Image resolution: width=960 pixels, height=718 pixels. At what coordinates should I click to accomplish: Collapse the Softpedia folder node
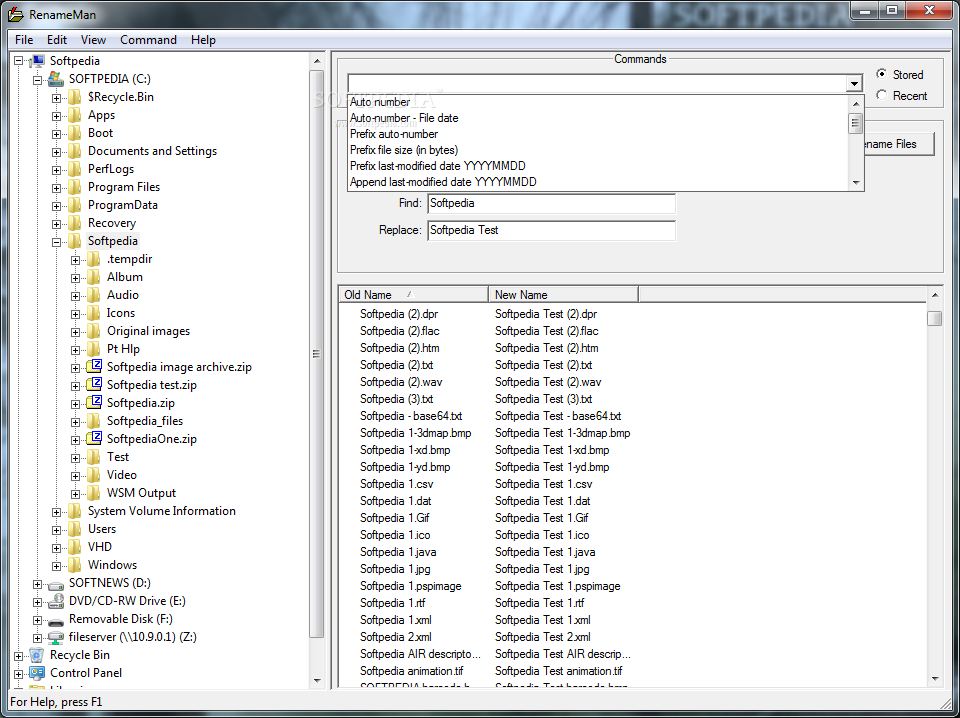click(56, 242)
